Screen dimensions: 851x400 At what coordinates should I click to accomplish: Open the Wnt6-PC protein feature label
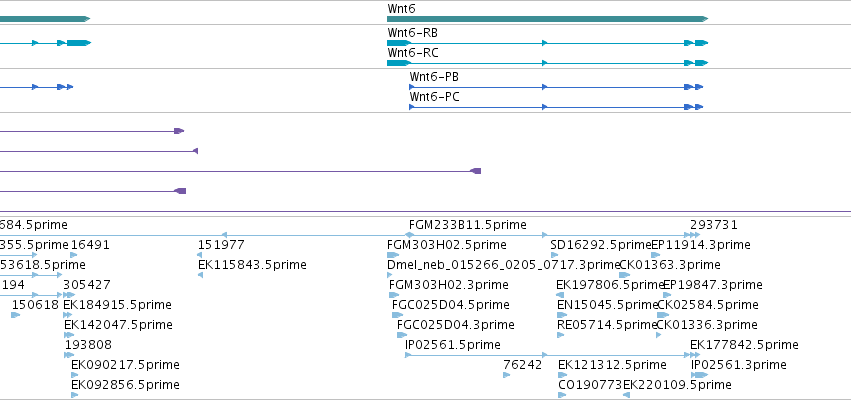434,97
